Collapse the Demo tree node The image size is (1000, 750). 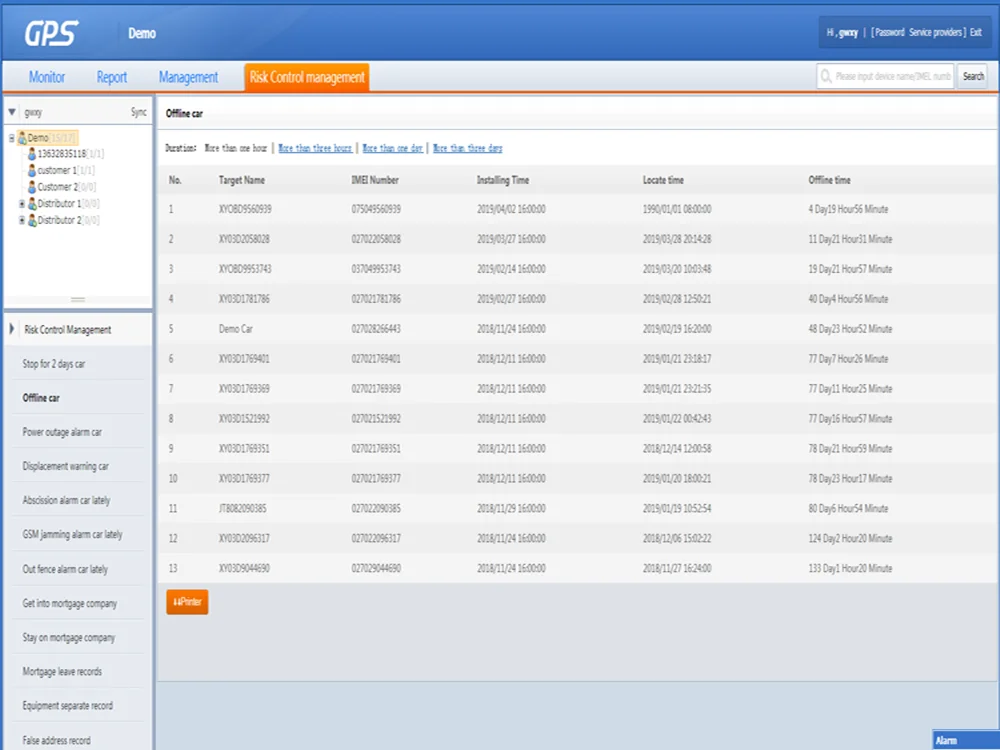(12, 138)
